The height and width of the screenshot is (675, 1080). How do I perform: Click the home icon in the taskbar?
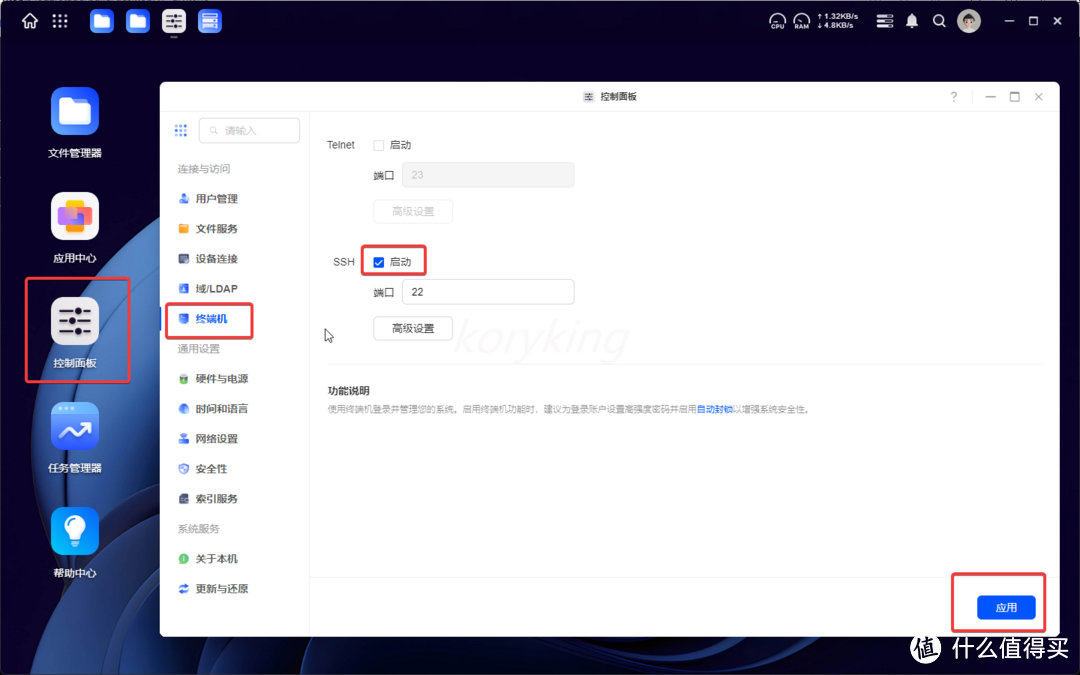tap(29, 20)
